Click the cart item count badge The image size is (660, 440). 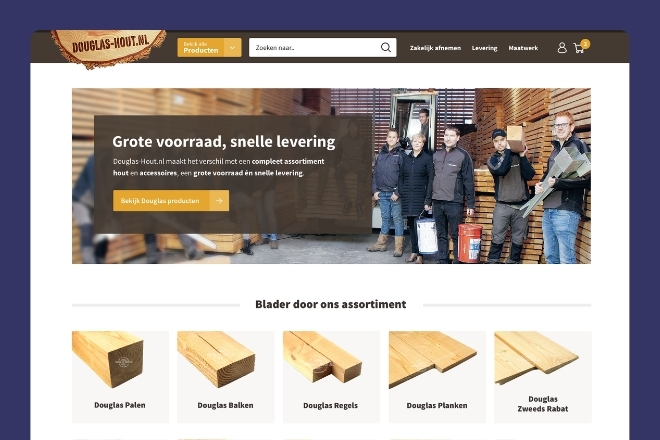click(x=585, y=44)
